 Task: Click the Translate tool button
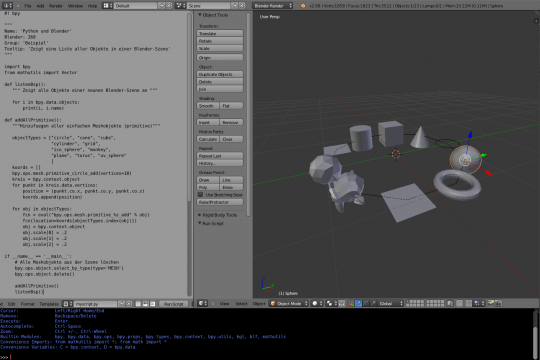220,33
